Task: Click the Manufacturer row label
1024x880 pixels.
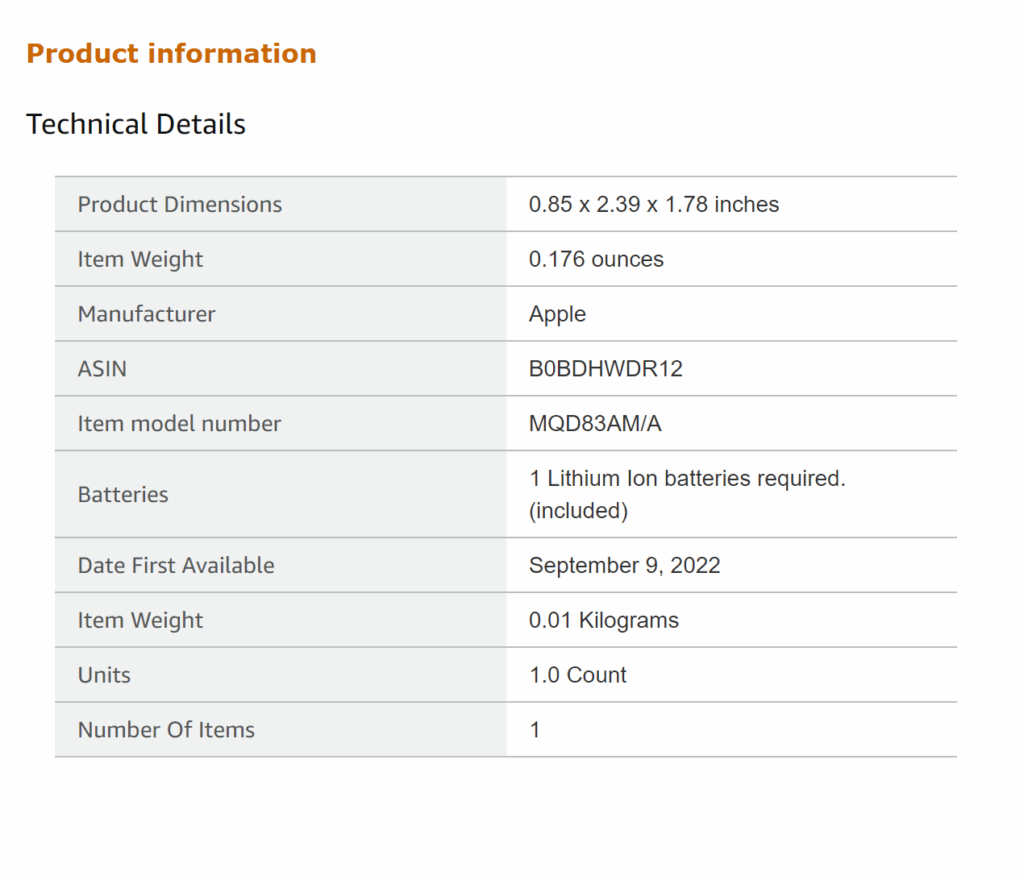Action: [147, 315]
